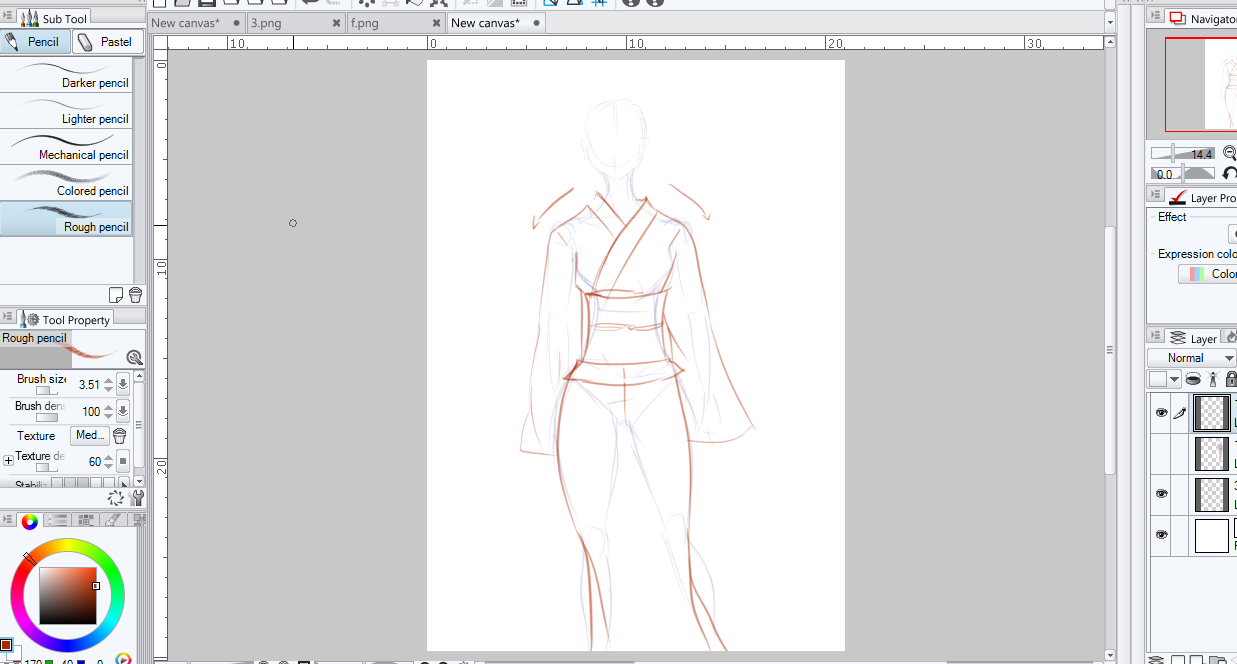The width and height of the screenshot is (1237, 664).
Task: Open tool property wrench settings icon
Action: (x=136, y=498)
